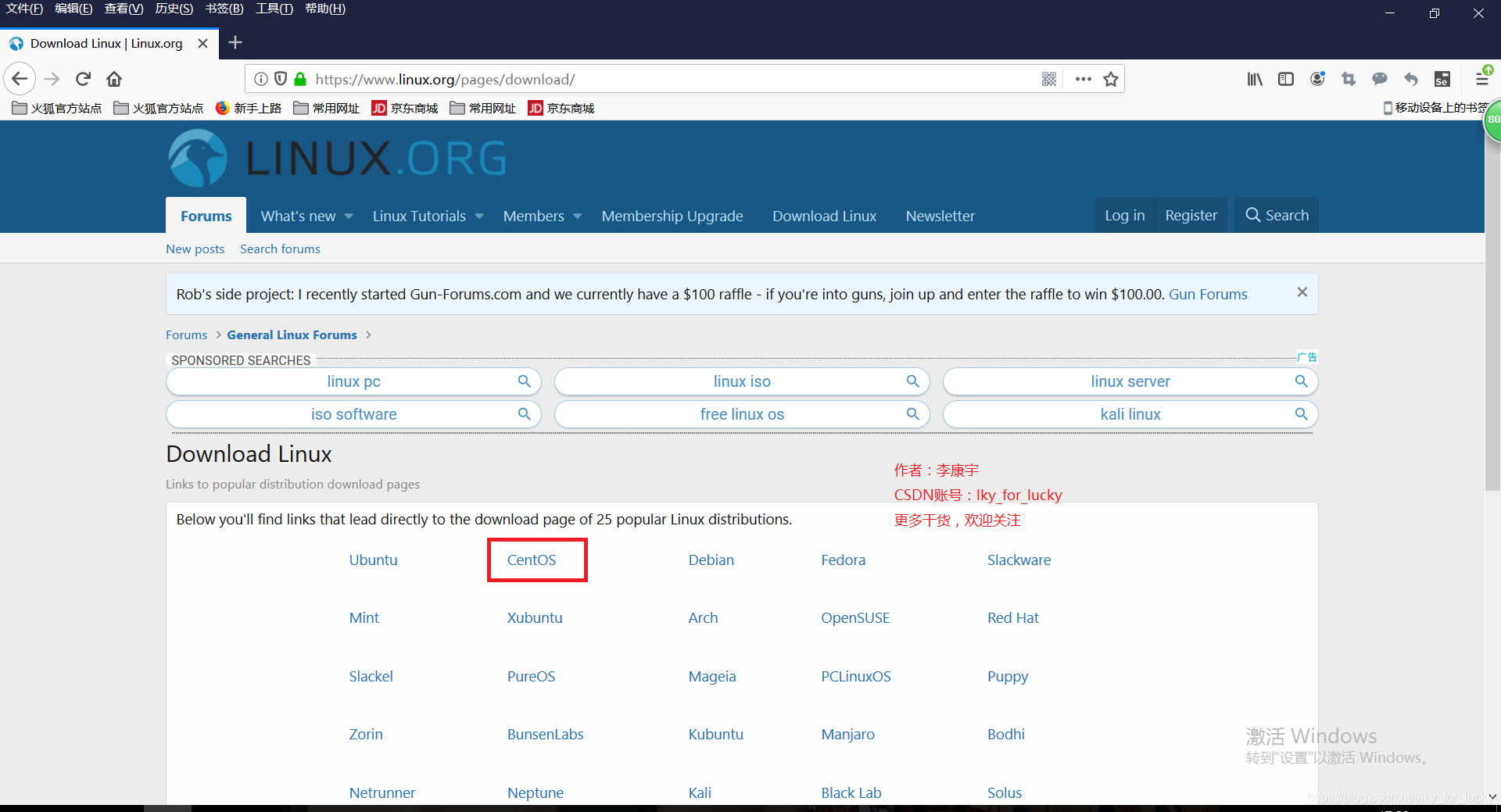Go to Forums breadcrumb link
The height and width of the screenshot is (812, 1501).
(x=186, y=334)
